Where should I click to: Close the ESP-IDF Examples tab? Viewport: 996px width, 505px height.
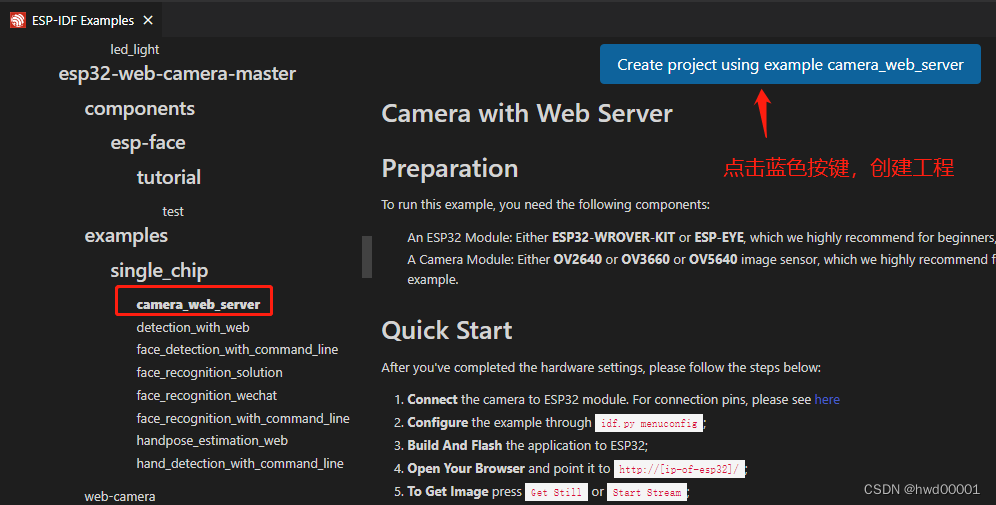(x=148, y=20)
